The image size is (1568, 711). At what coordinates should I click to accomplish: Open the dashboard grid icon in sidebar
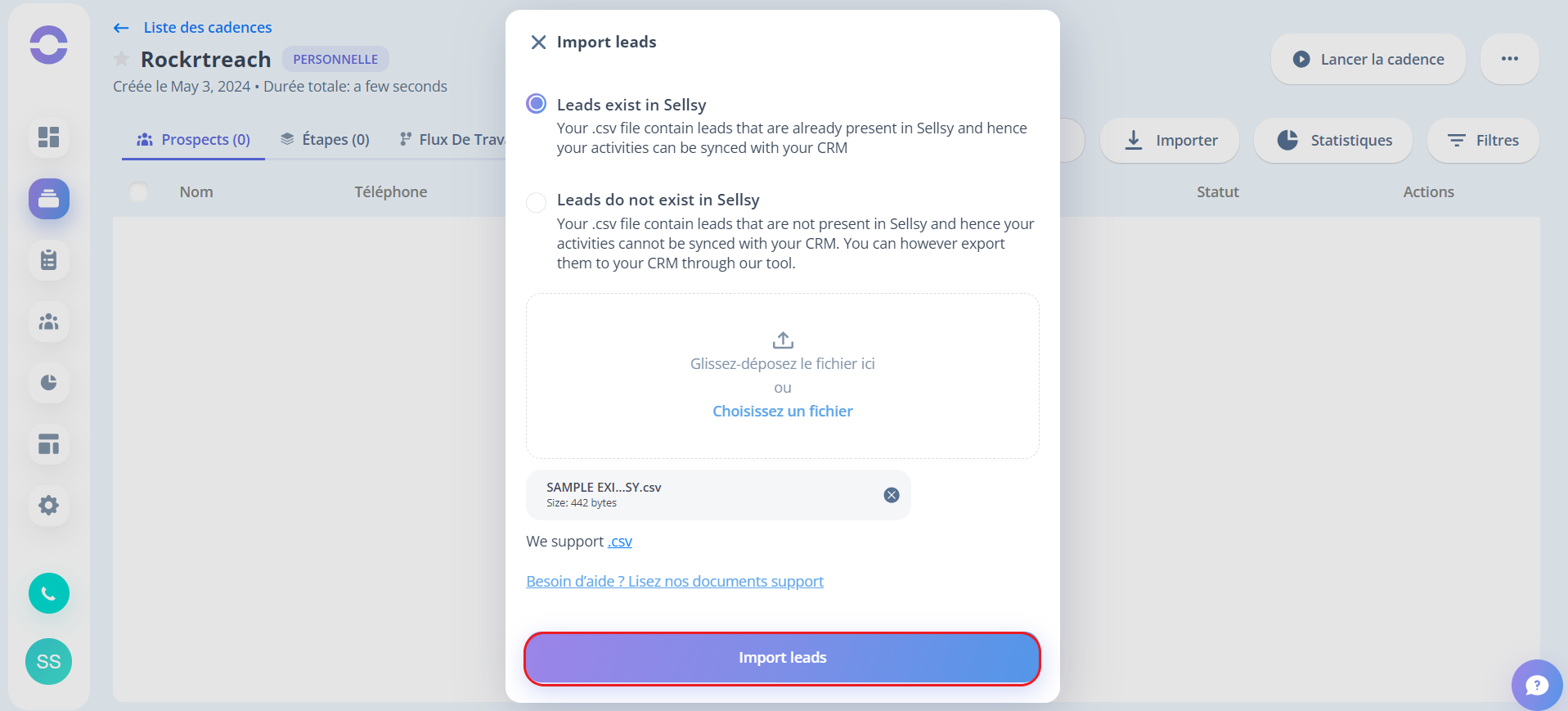(49, 137)
